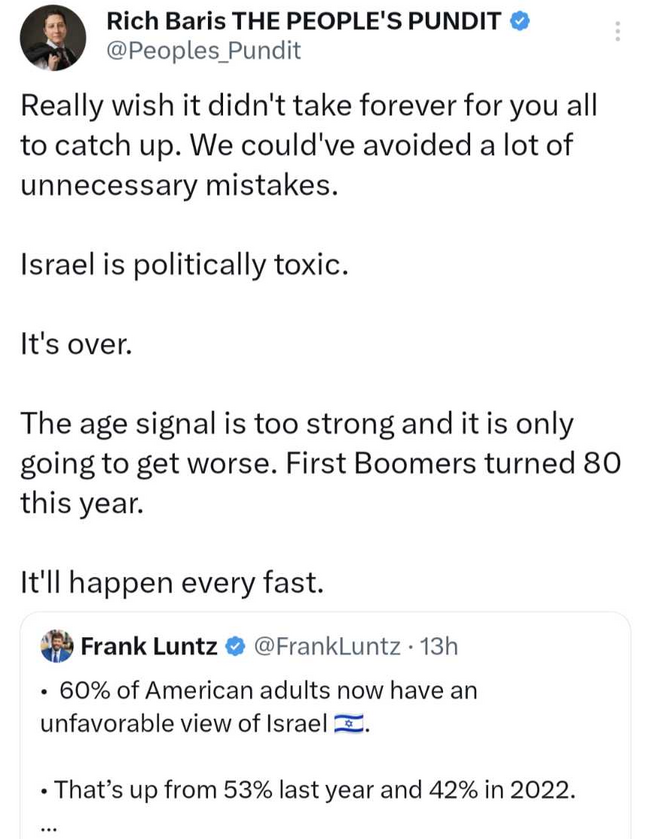
Task: Click the Frank Luntz display name
Action: click(148, 647)
